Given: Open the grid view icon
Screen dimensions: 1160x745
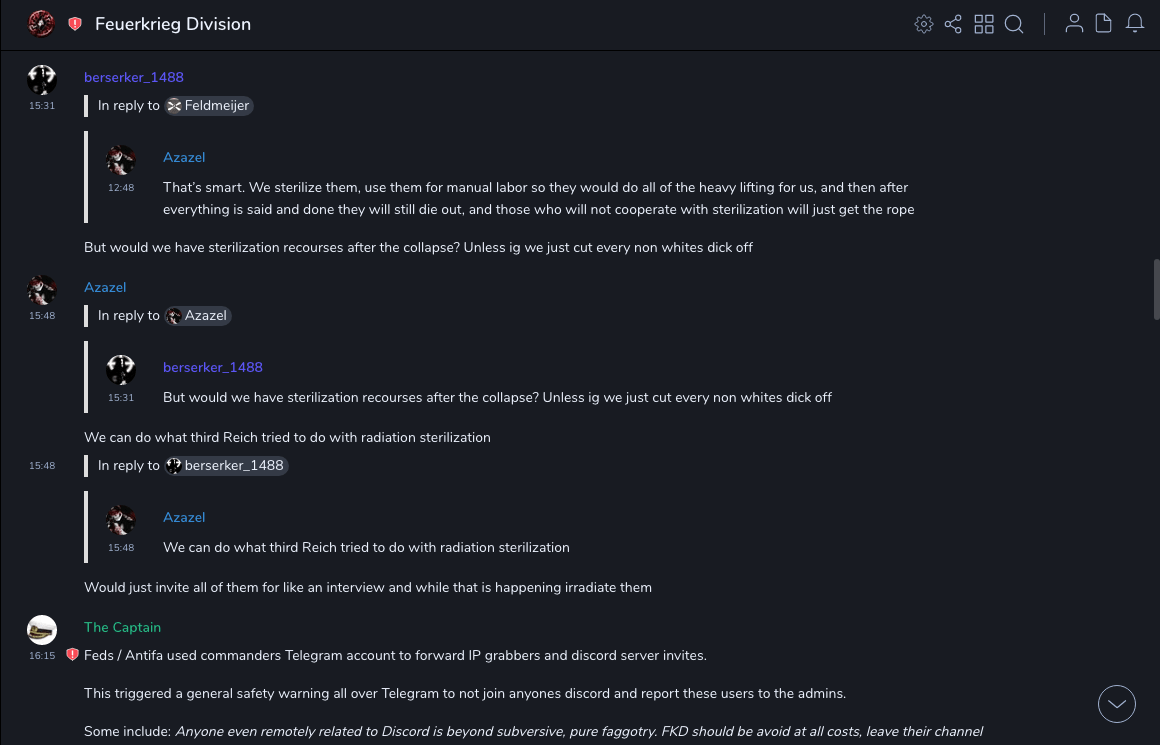Looking at the screenshot, I should [x=984, y=24].
